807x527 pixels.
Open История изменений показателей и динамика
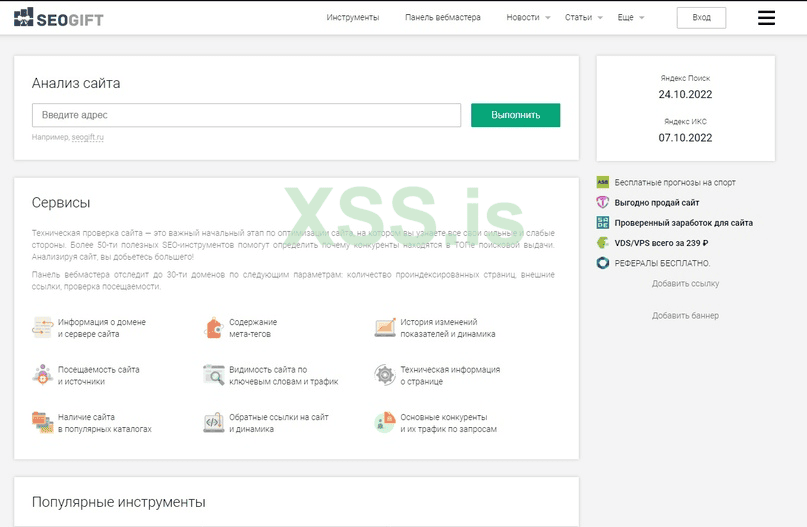448,328
